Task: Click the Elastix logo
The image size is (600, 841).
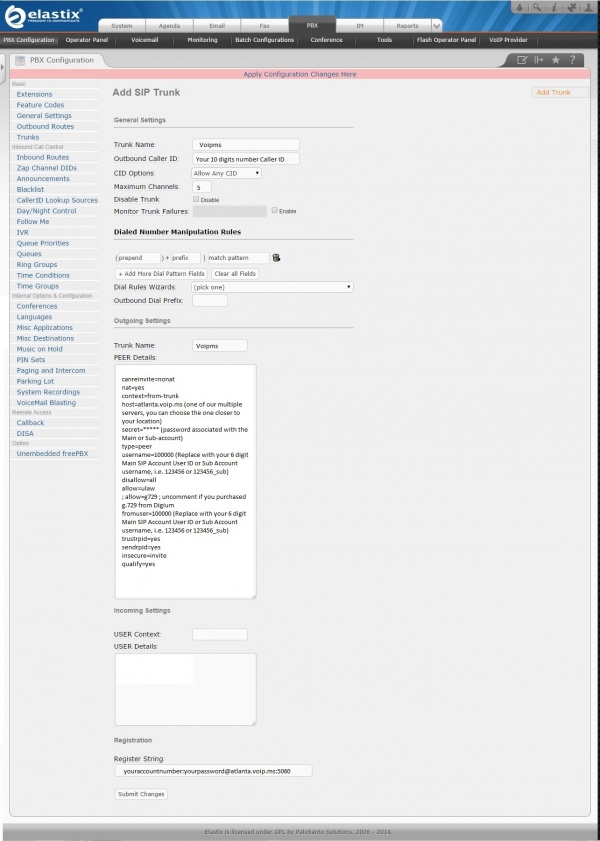Action: click(43, 16)
